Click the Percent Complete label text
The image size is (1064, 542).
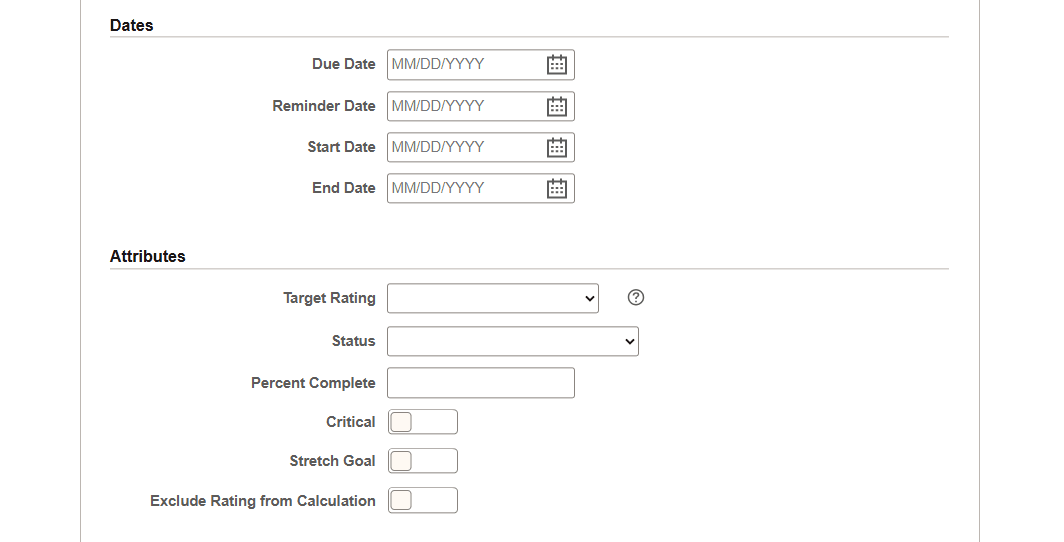[x=313, y=383]
